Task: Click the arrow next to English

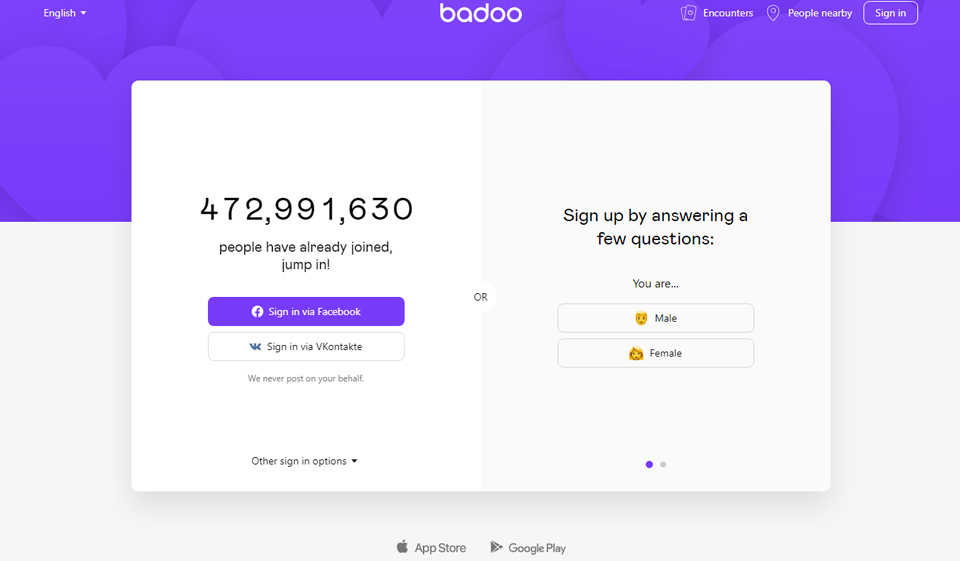Action: [x=83, y=13]
